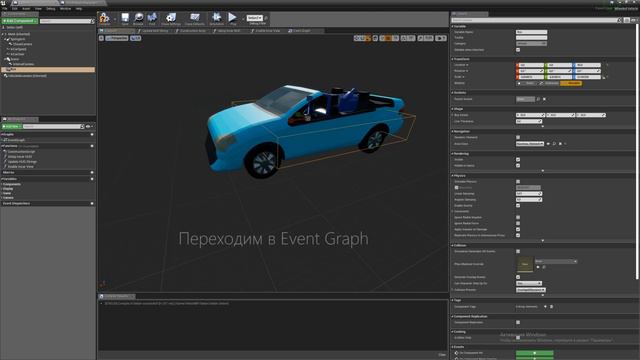Viewport: 640px width, 360px height.
Task: Click the Rotation Y value field
Action: 559,71
